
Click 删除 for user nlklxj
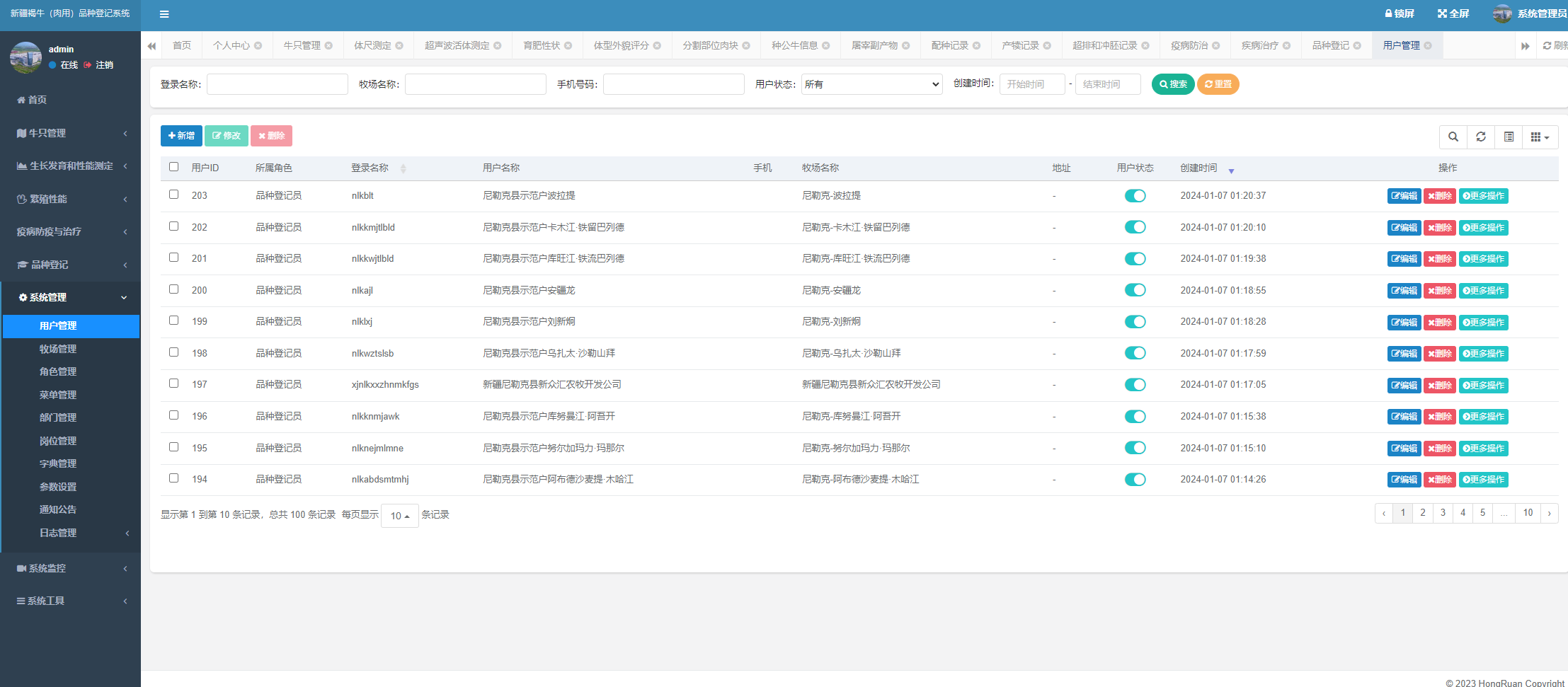1440,323
